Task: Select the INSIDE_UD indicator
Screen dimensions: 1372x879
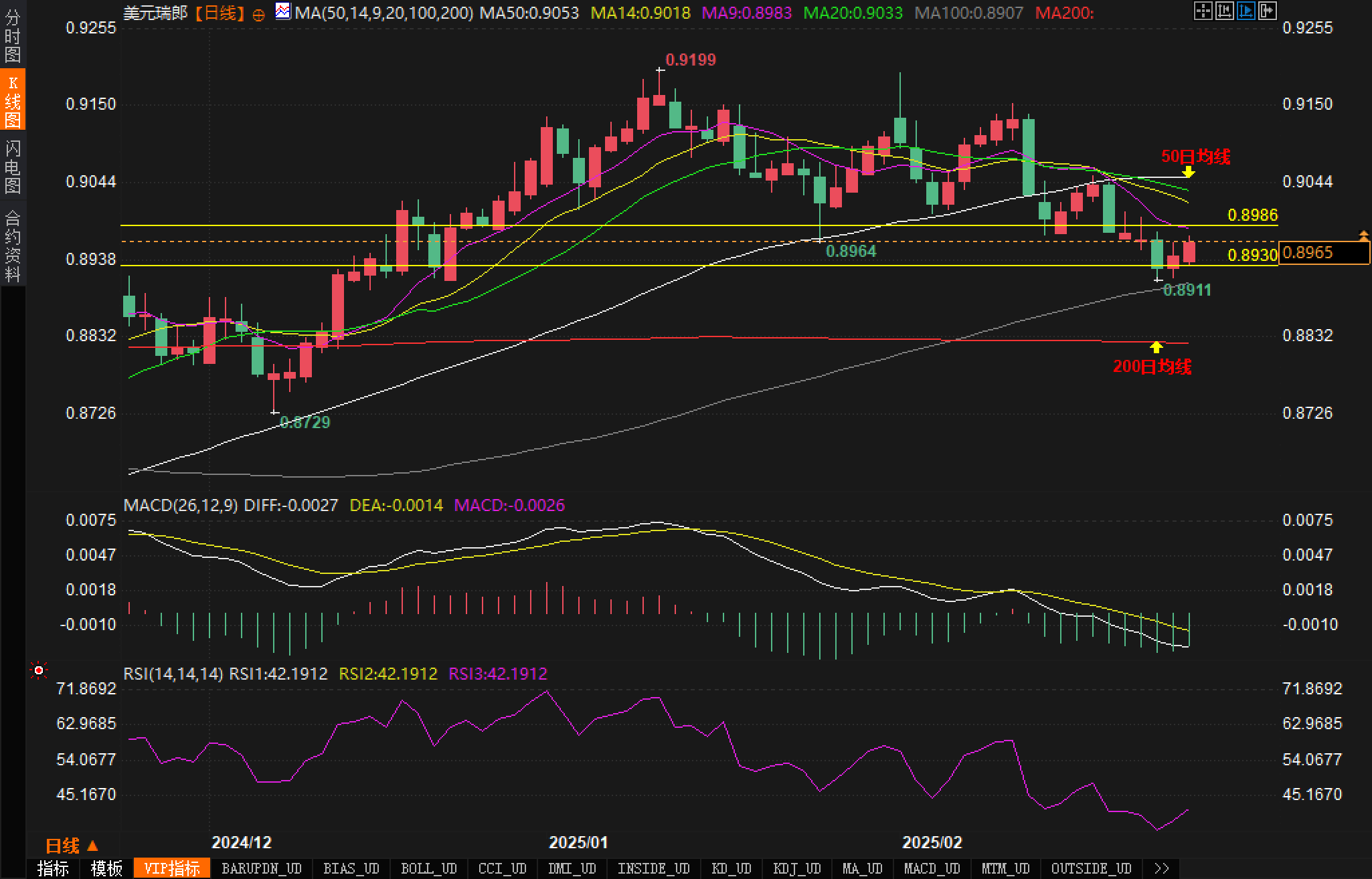Action: (x=654, y=868)
